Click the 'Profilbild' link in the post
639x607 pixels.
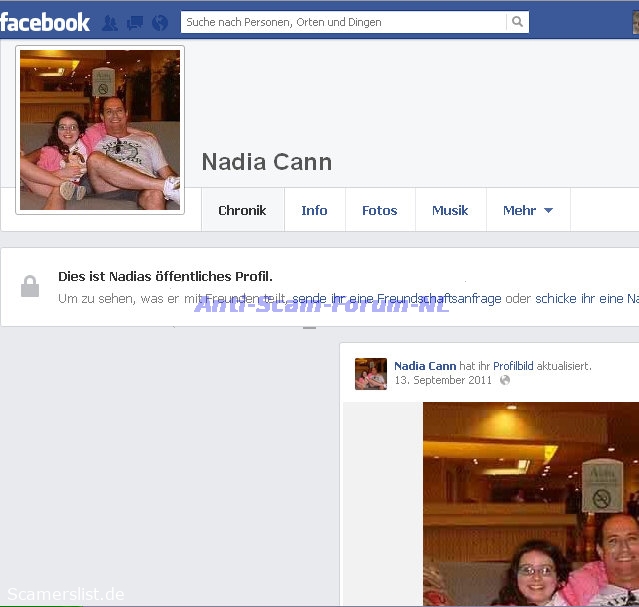point(513,366)
